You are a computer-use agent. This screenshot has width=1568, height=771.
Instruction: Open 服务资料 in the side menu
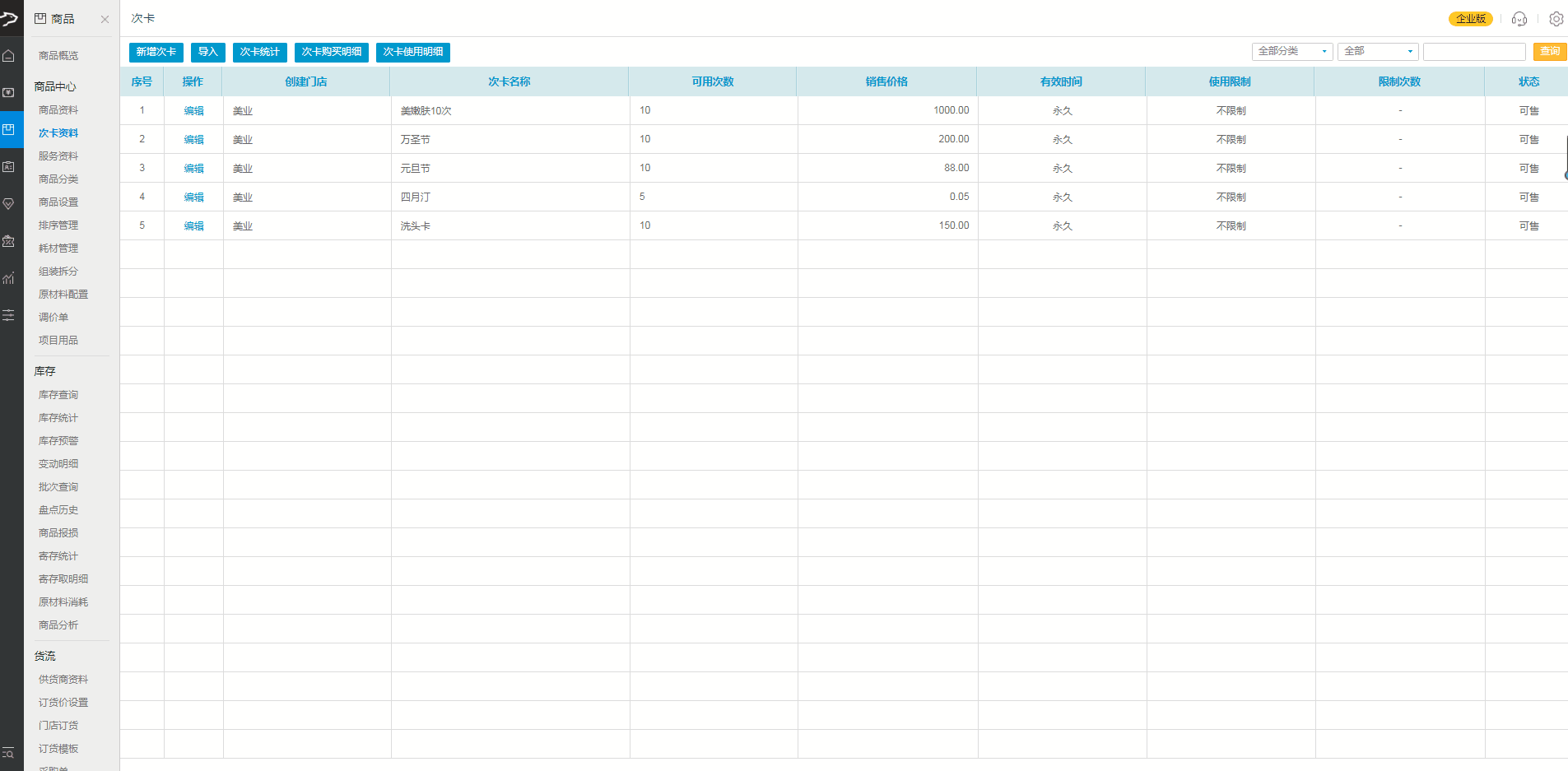[58, 156]
